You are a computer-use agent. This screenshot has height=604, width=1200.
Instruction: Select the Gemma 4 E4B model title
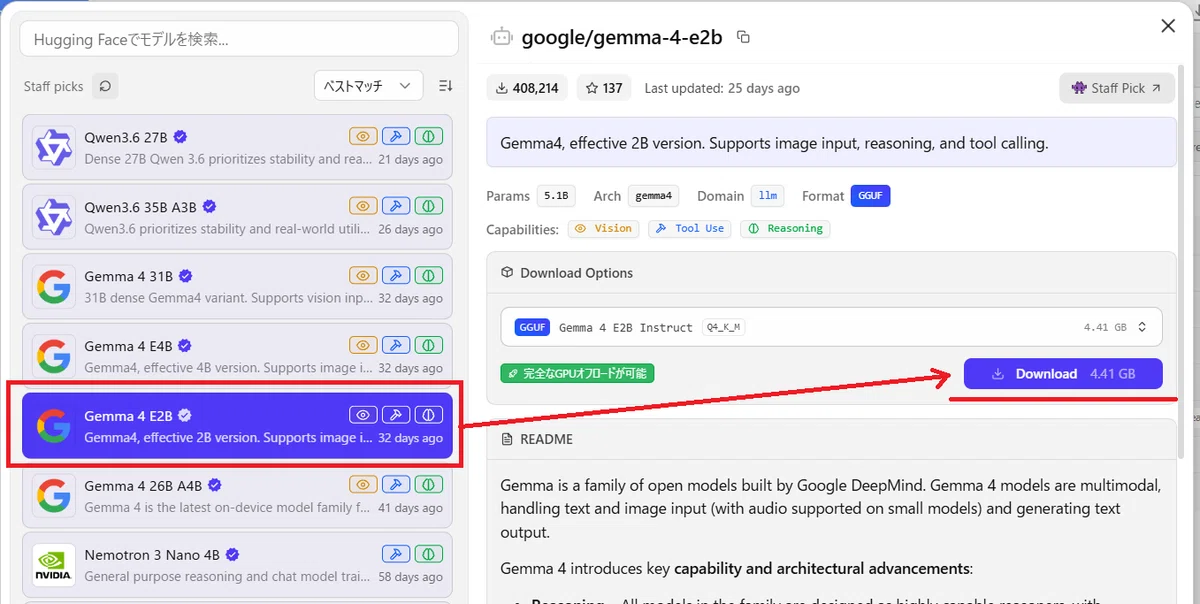tap(128, 346)
